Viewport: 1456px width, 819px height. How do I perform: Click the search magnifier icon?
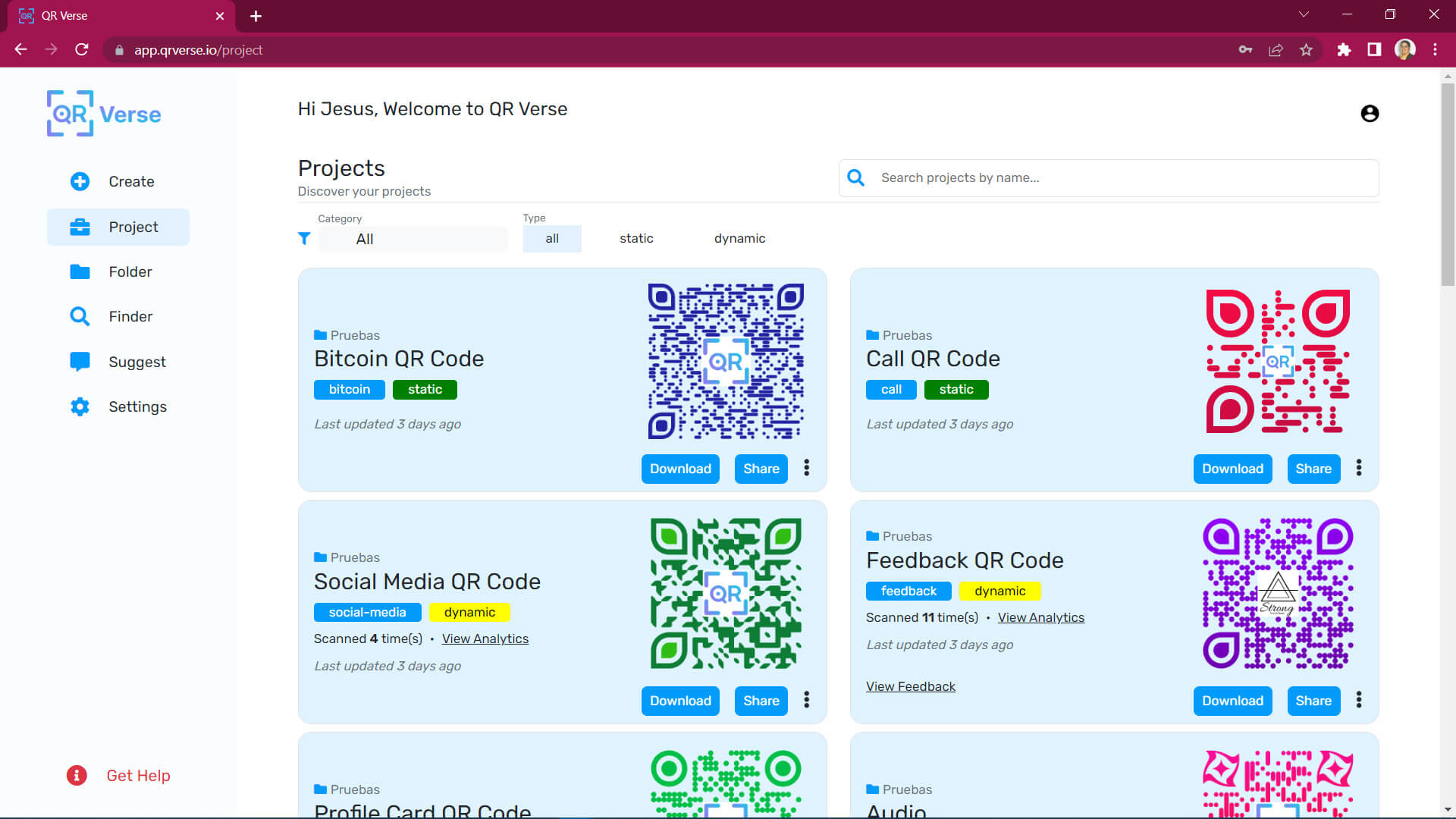point(856,177)
